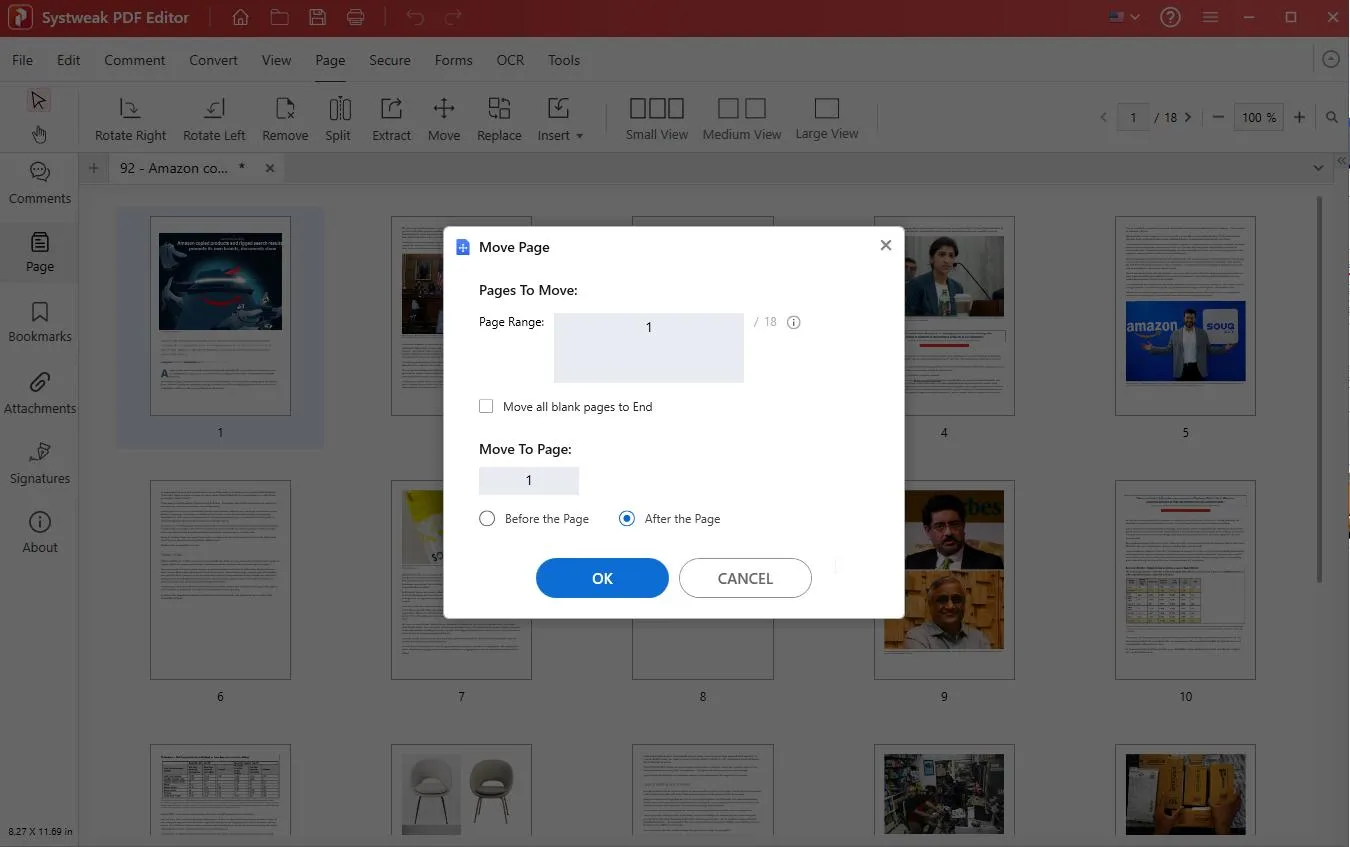Click the Rotate Right tool icon
Viewport: 1350px width, 847px height.
pos(130,109)
